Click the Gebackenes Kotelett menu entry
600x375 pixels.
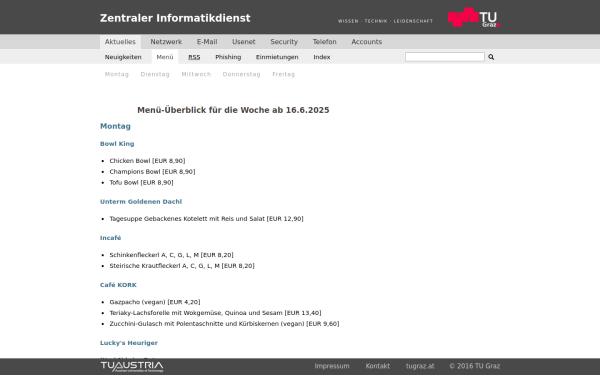point(207,219)
